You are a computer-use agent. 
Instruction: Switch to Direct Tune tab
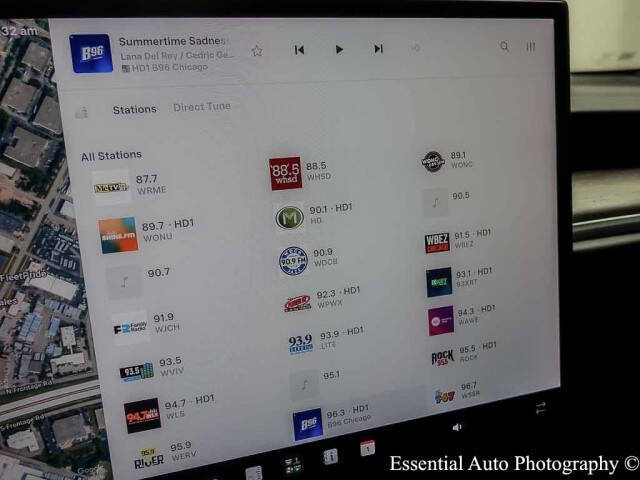pos(202,107)
